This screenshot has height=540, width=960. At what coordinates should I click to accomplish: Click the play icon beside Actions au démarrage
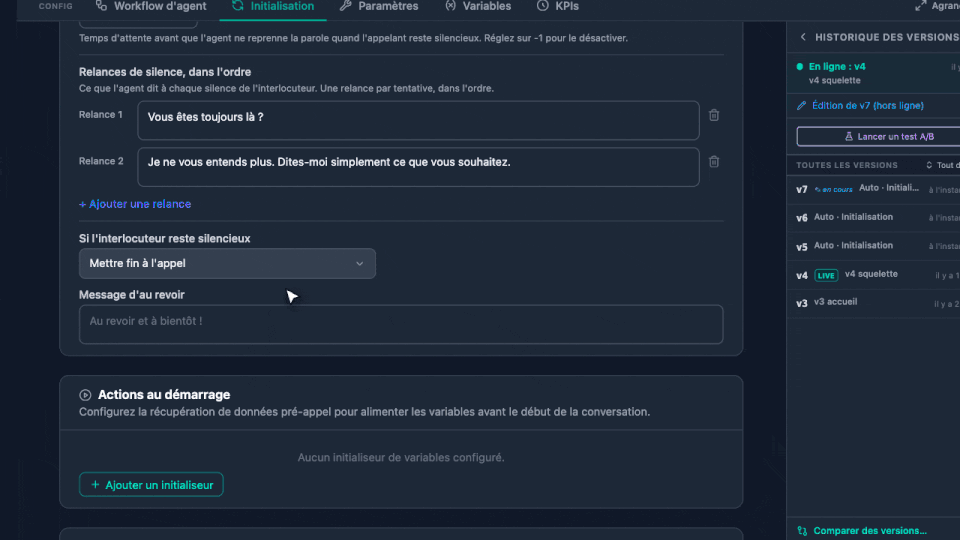[85, 396]
